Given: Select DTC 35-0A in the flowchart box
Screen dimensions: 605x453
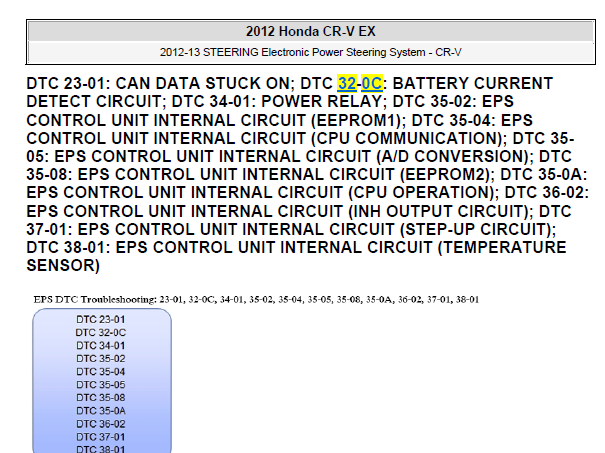Looking at the screenshot, I should pos(101,411).
